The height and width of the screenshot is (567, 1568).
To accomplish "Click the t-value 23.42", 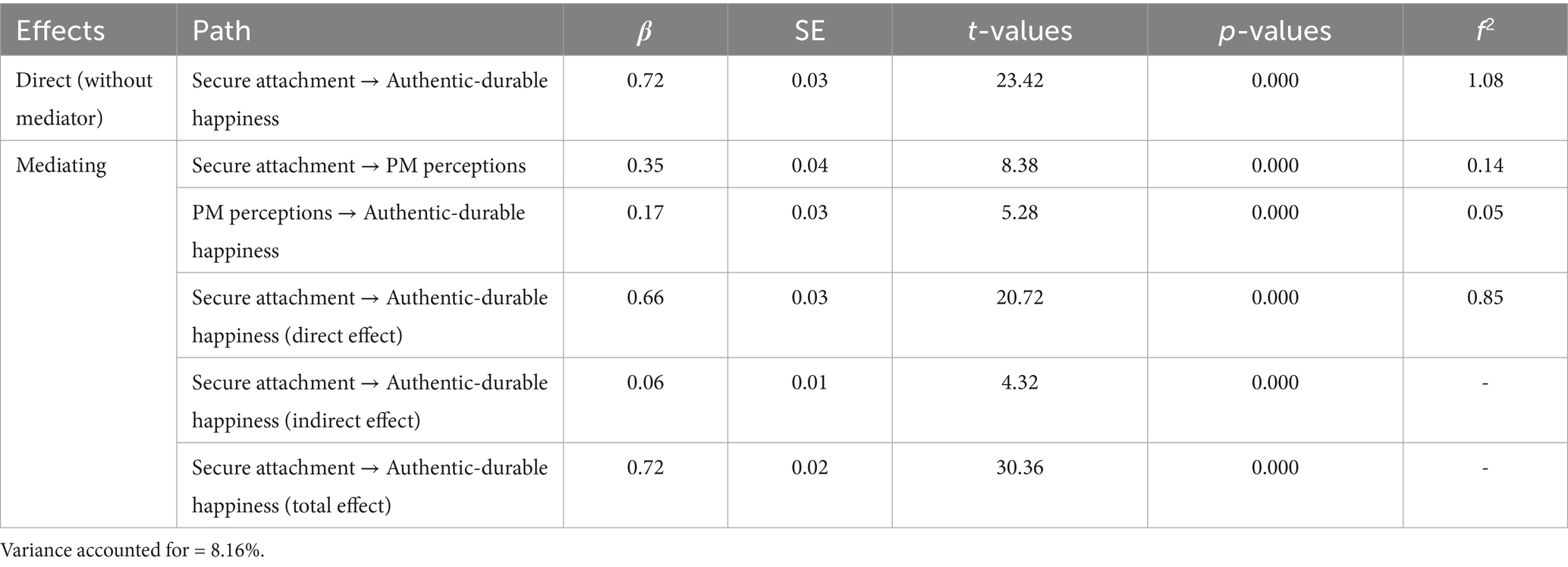I will tap(1020, 80).
